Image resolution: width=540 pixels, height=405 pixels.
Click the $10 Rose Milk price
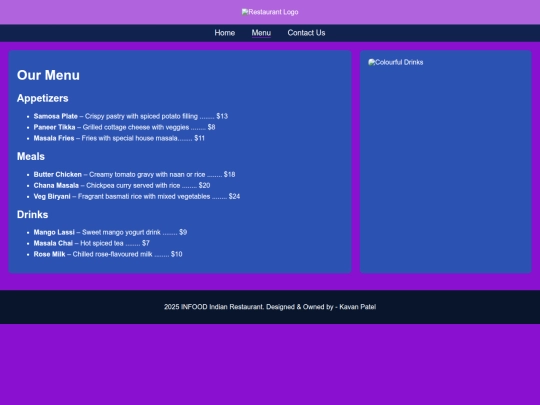pyautogui.click(x=177, y=254)
